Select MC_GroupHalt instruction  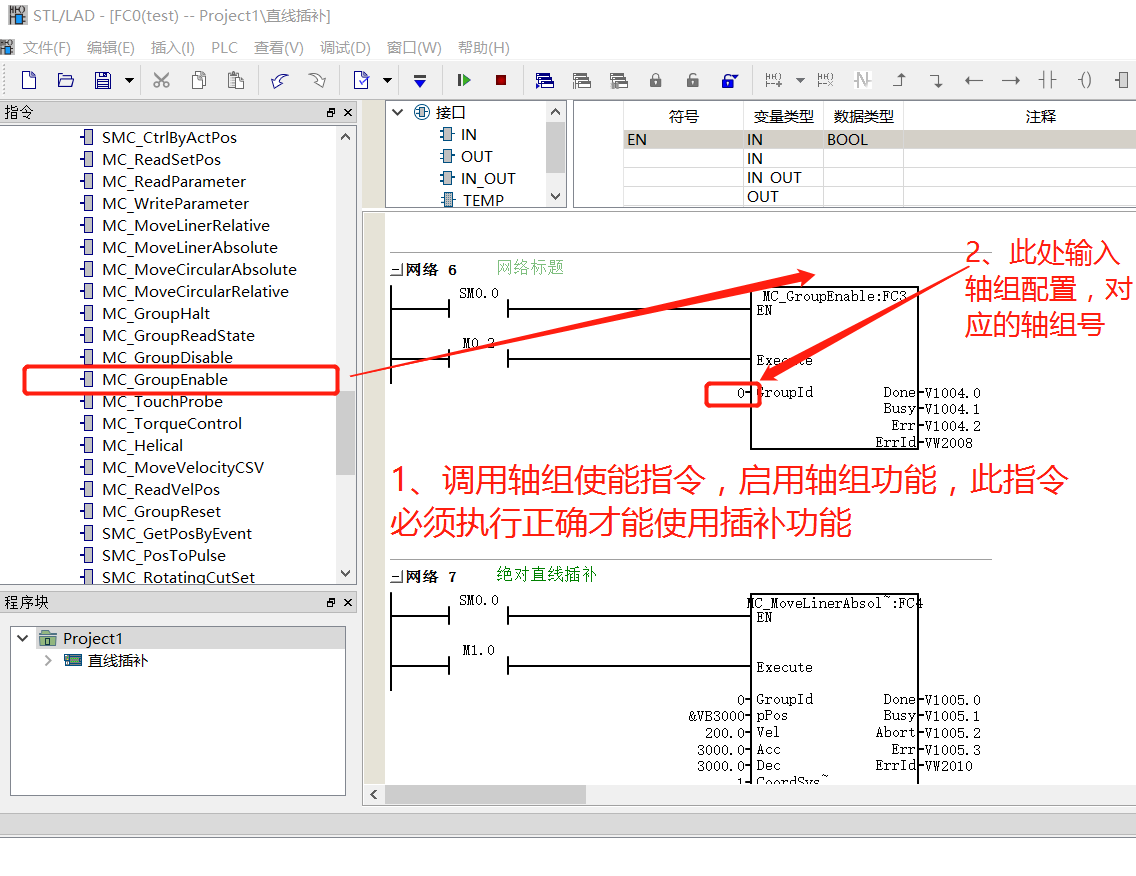point(156,314)
